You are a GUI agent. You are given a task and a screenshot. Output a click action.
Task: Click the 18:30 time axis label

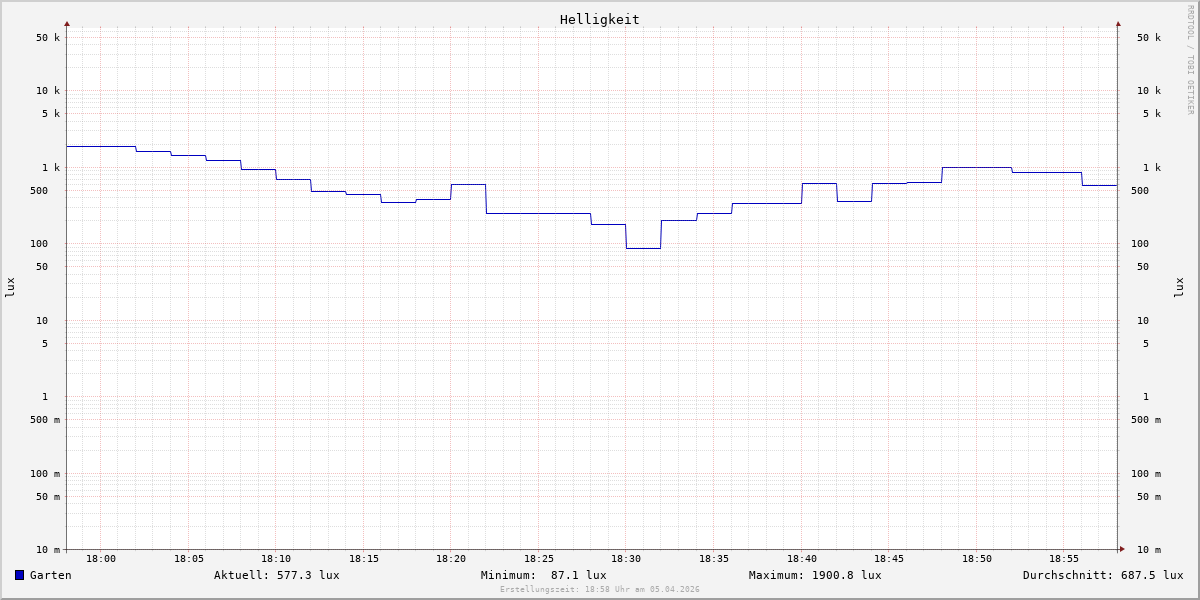click(x=626, y=559)
